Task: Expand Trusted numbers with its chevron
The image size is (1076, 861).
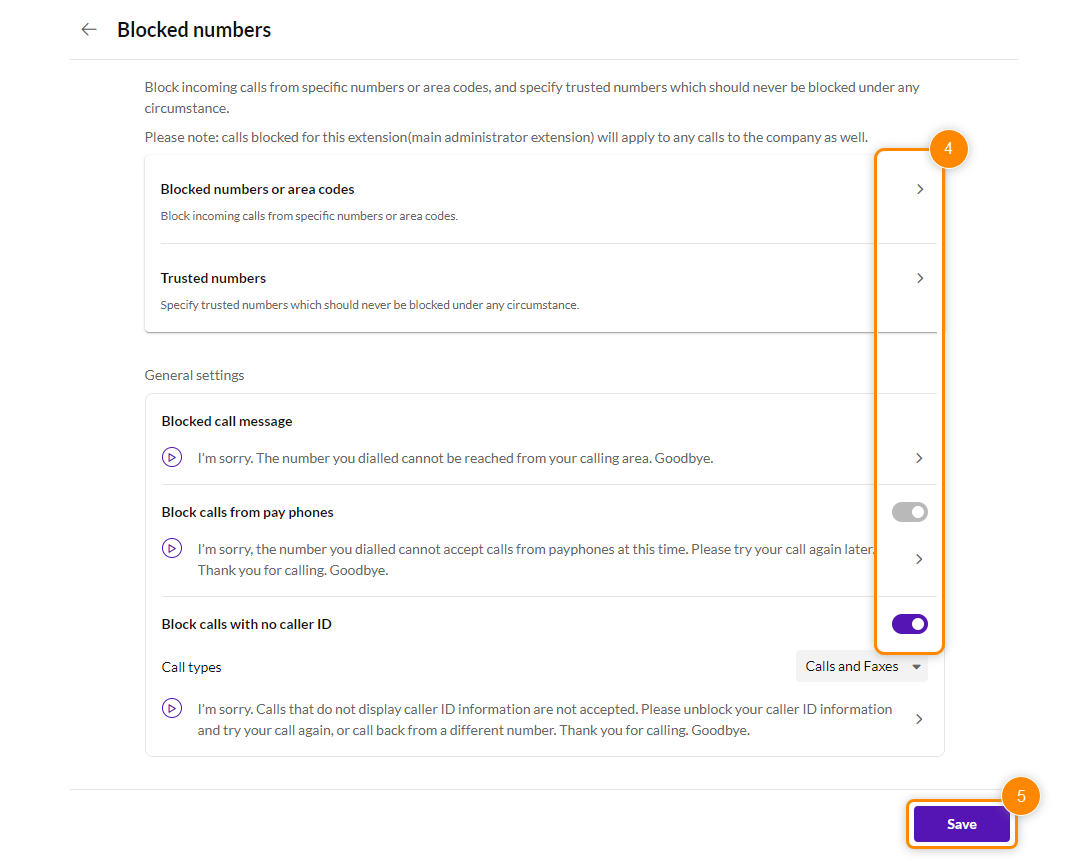Action: pos(920,278)
